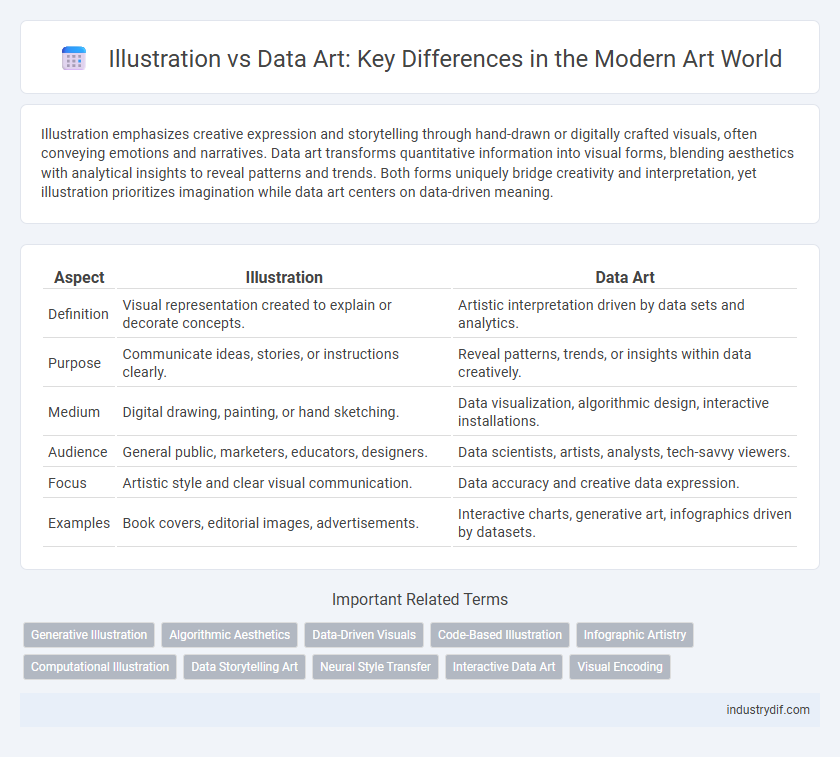The image size is (840, 757).
Task: Click the Aspect column header
Action: click(79, 277)
